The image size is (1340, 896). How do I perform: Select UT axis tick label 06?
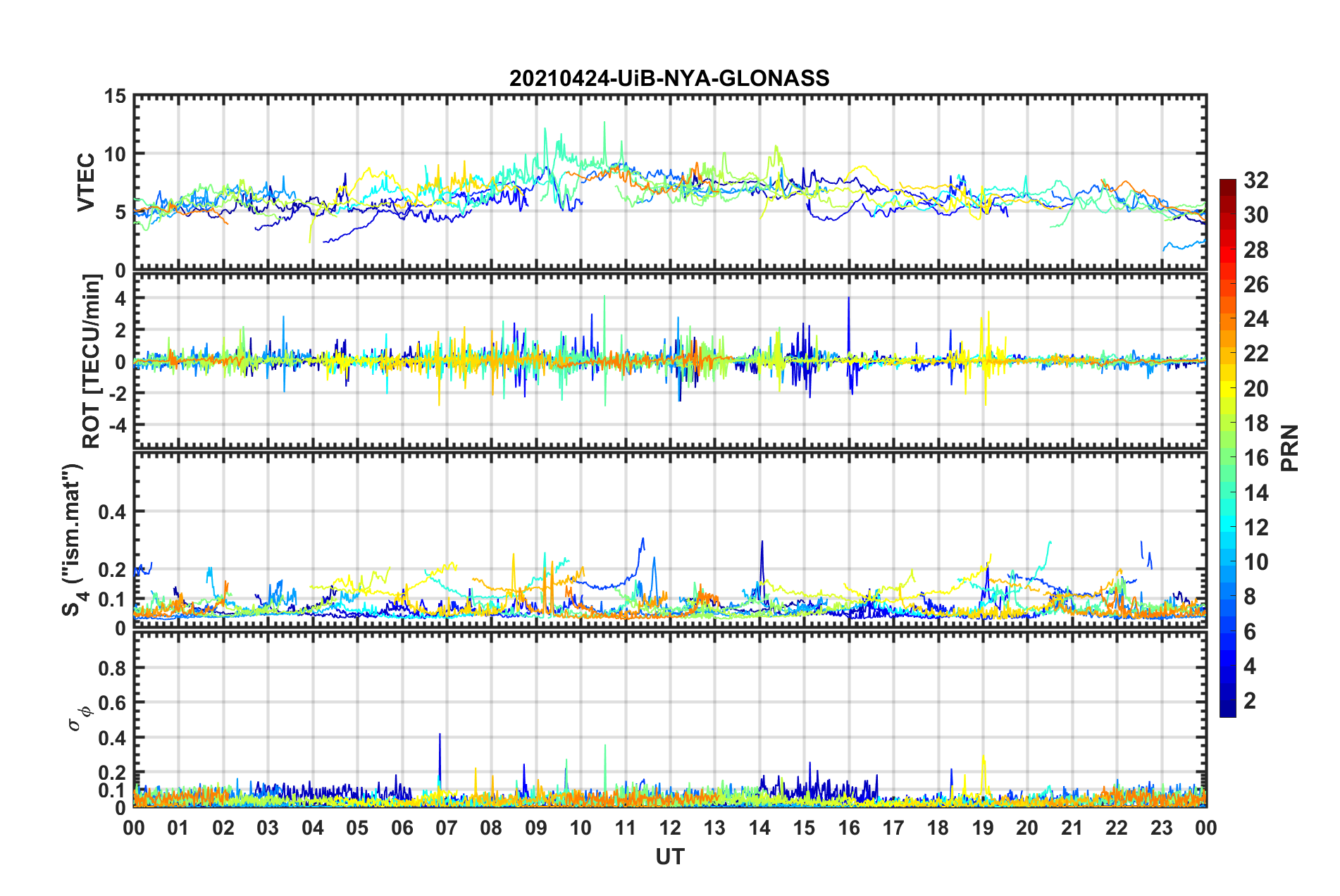pyautogui.click(x=402, y=828)
